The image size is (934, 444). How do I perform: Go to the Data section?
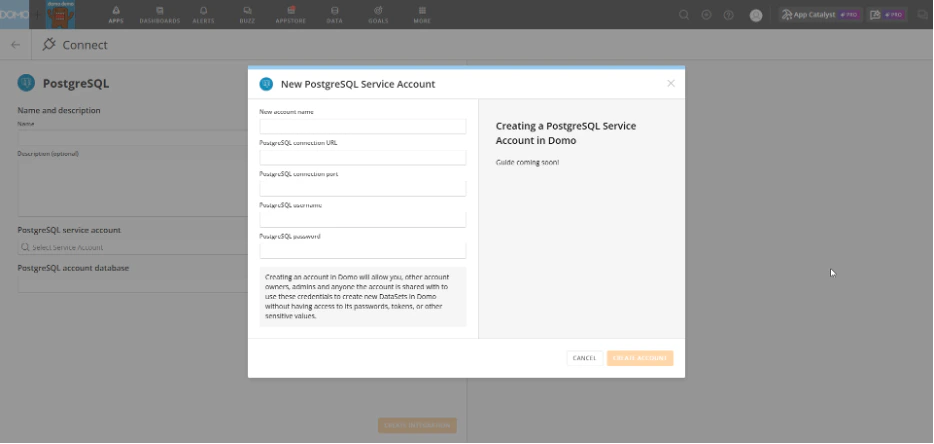[334, 14]
